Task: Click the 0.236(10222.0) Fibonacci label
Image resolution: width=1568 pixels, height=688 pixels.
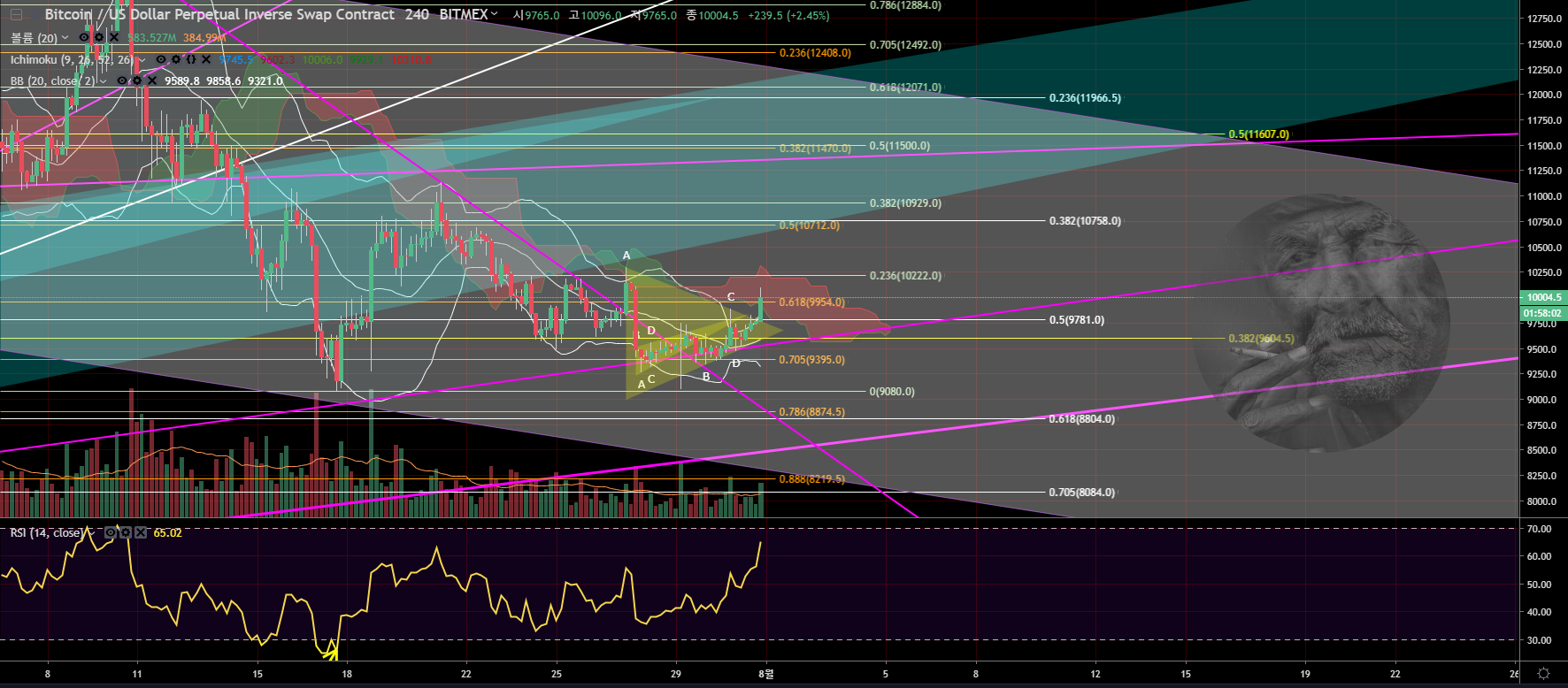Action: pos(905,276)
